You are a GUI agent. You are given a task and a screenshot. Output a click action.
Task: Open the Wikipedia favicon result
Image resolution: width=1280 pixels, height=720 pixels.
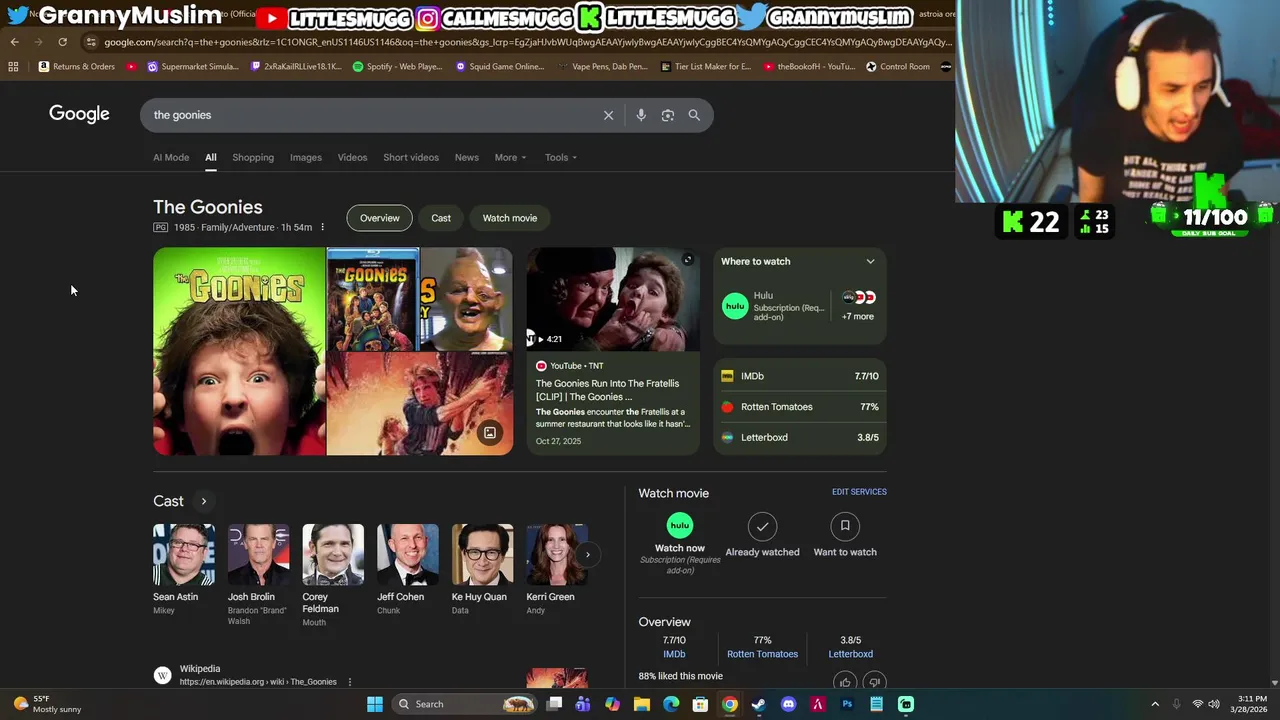(163, 675)
